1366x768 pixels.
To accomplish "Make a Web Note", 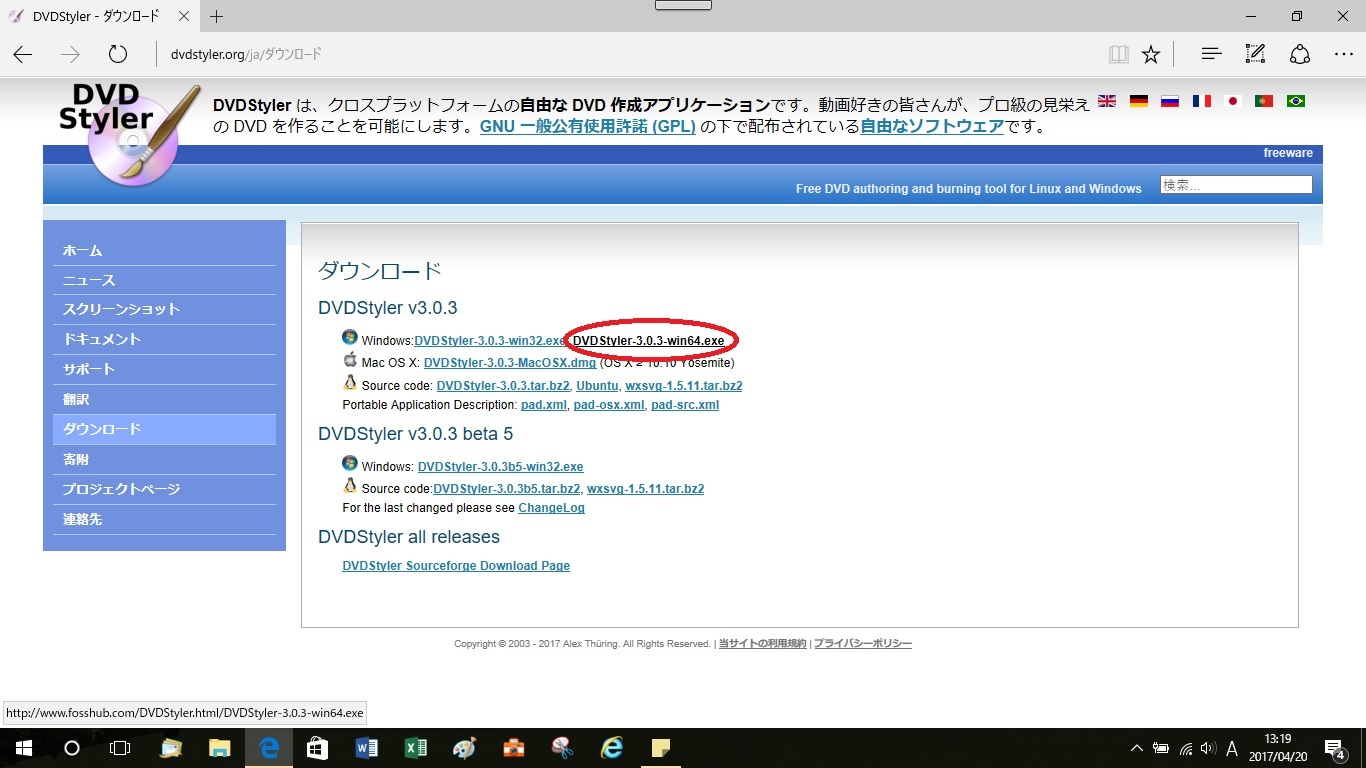I will [x=1255, y=54].
